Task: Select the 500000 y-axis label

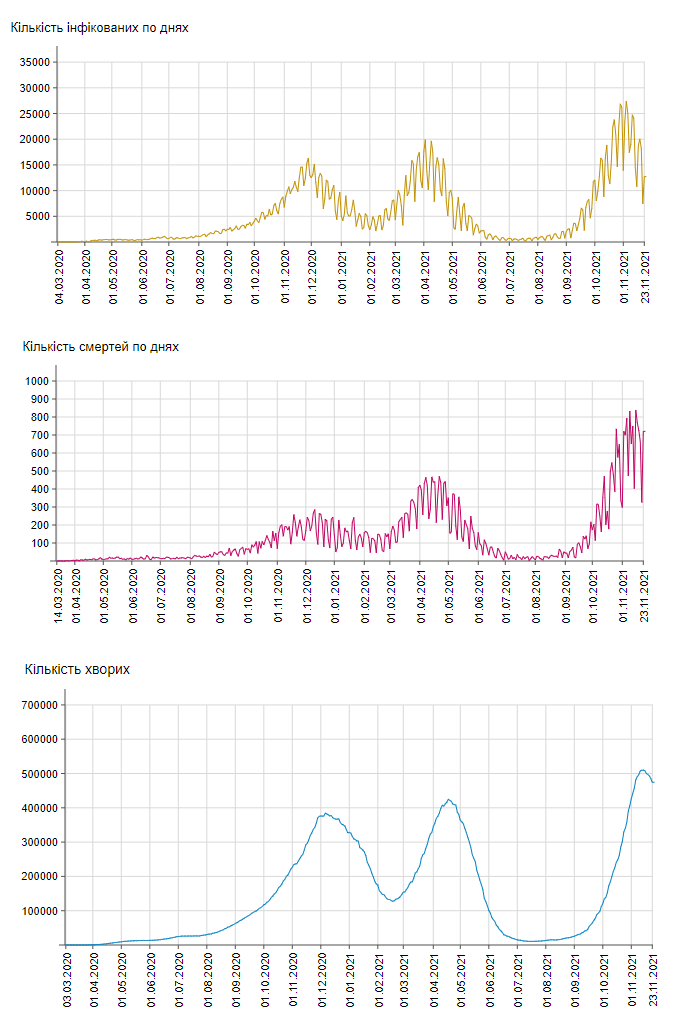Action: [40, 774]
